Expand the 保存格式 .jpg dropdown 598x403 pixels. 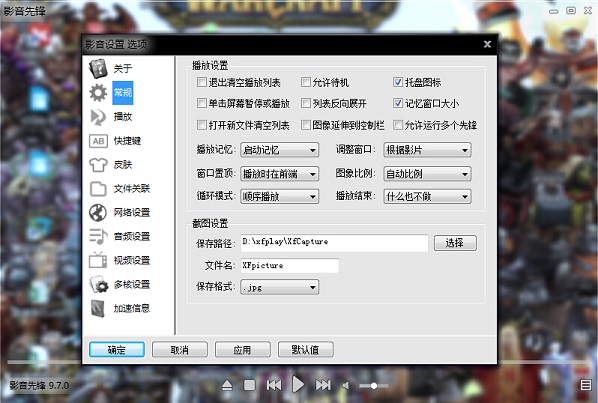(x=280, y=287)
